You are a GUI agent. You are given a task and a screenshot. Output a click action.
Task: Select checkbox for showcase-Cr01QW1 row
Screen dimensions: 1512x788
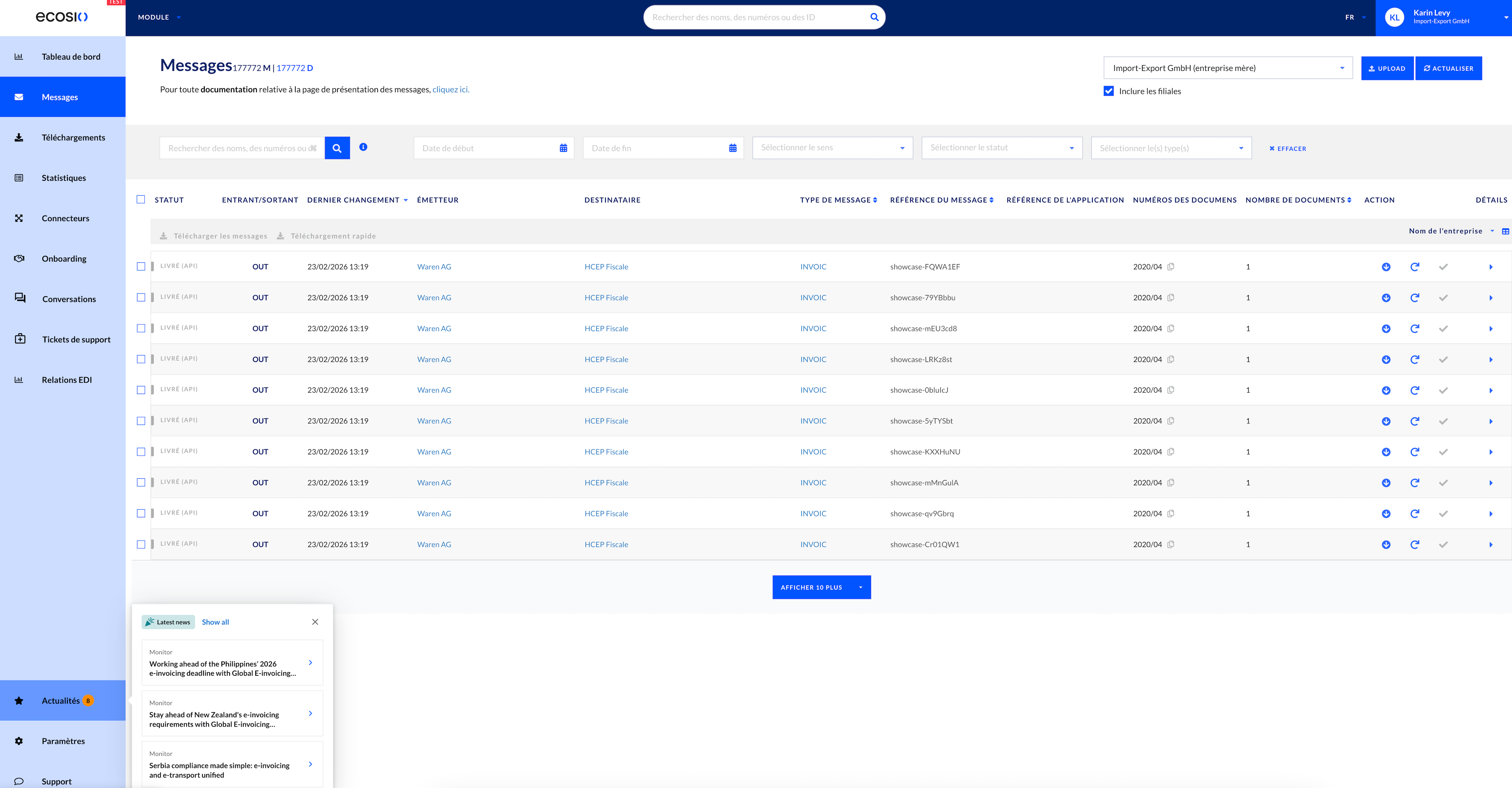(141, 544)
